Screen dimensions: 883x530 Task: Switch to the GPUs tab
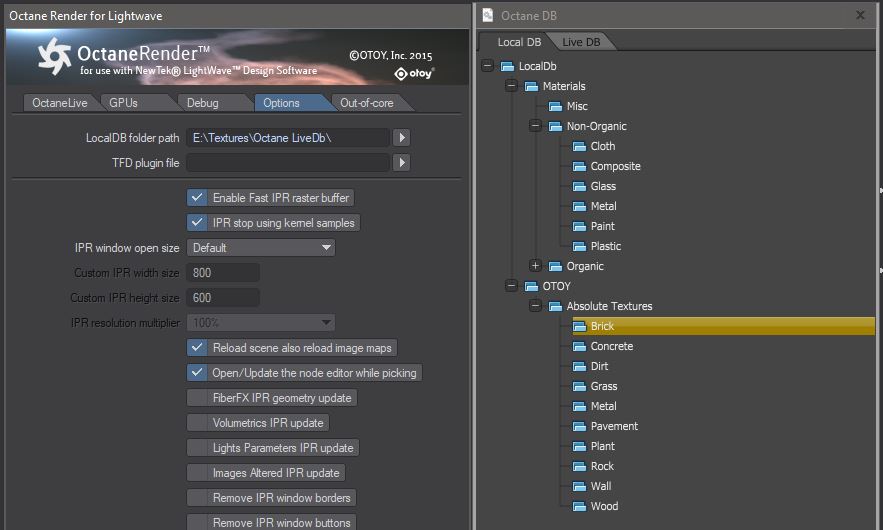tap(123, 103)
